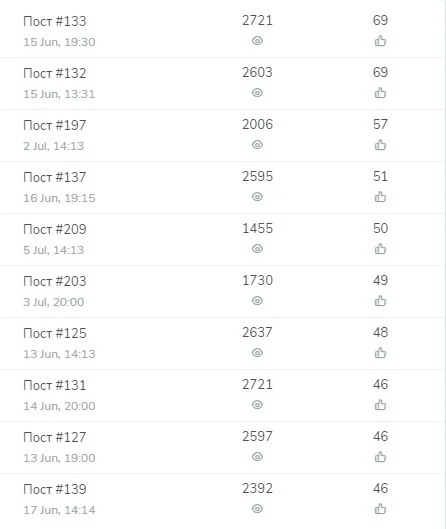Click the 2721 views count of Пост #131
The width and height of the screenshot is (446, 529).
[257, 384]
